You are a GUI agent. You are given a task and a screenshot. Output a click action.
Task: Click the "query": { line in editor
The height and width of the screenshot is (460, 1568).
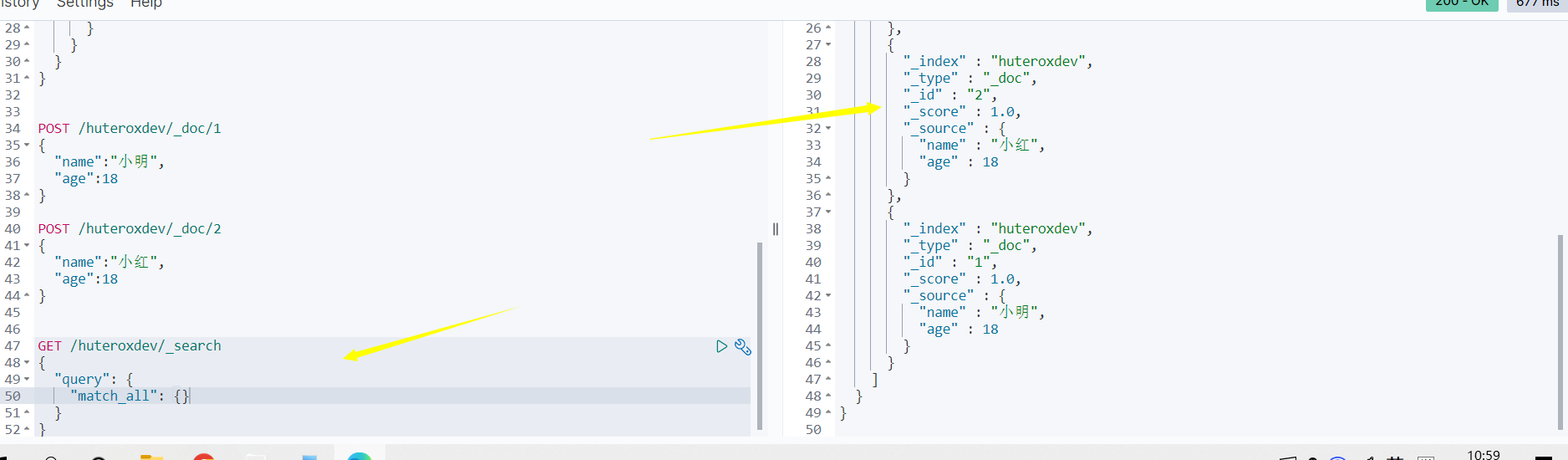pos(94,380)
